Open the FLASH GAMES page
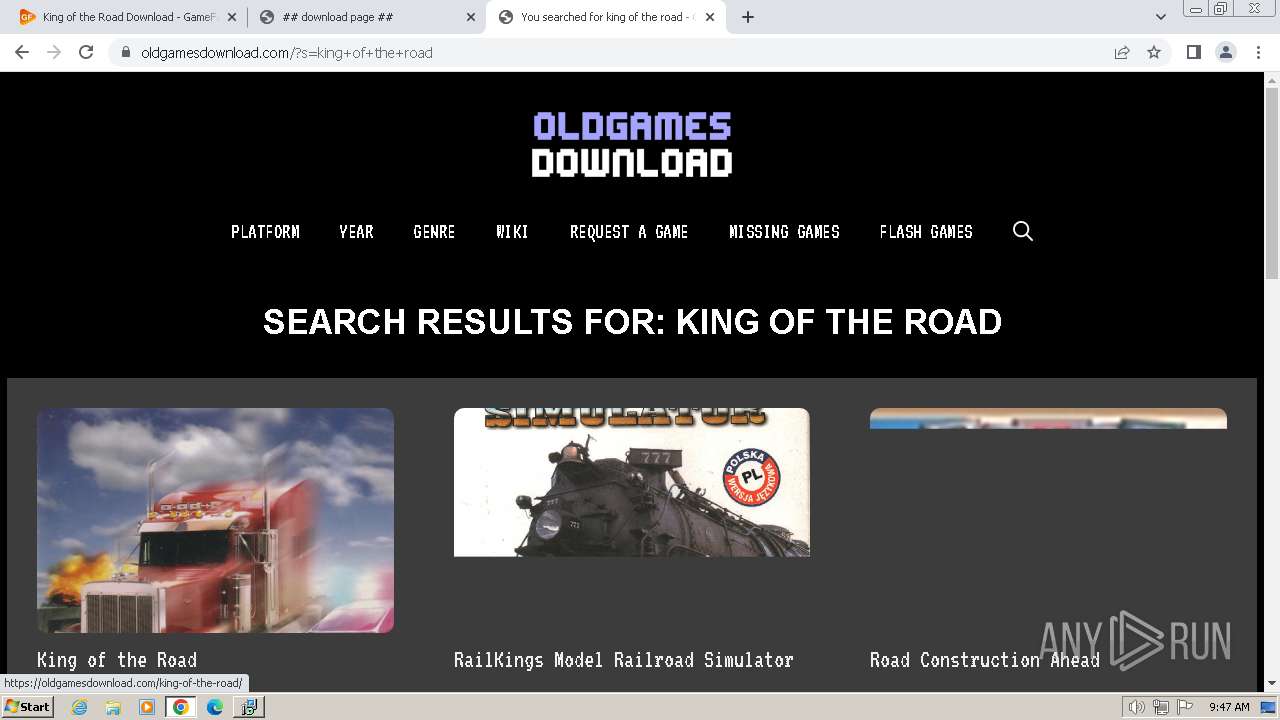The width and height of the screenshot is (1280, 720). pyautogui.click(x=926, y=232)
